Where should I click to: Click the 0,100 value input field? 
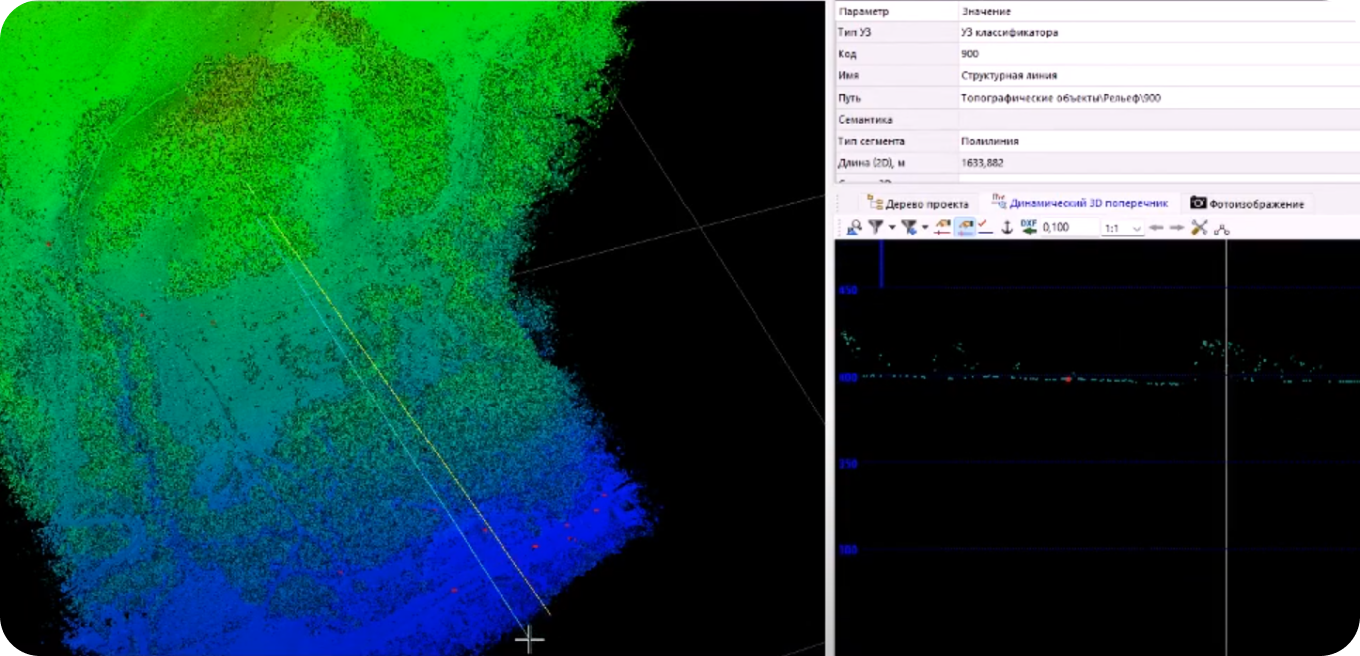(x=1068, y=227)
